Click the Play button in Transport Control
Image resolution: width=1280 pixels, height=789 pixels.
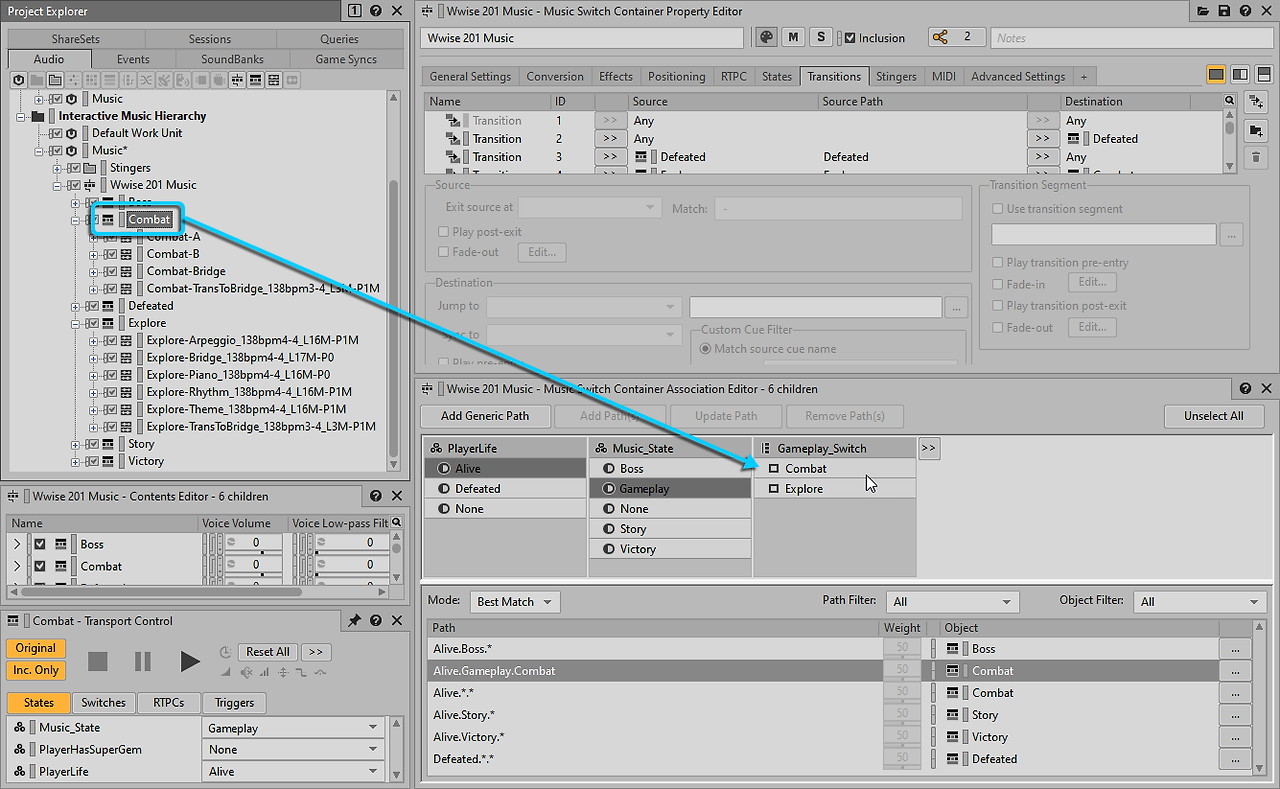[x=189, y=661]
